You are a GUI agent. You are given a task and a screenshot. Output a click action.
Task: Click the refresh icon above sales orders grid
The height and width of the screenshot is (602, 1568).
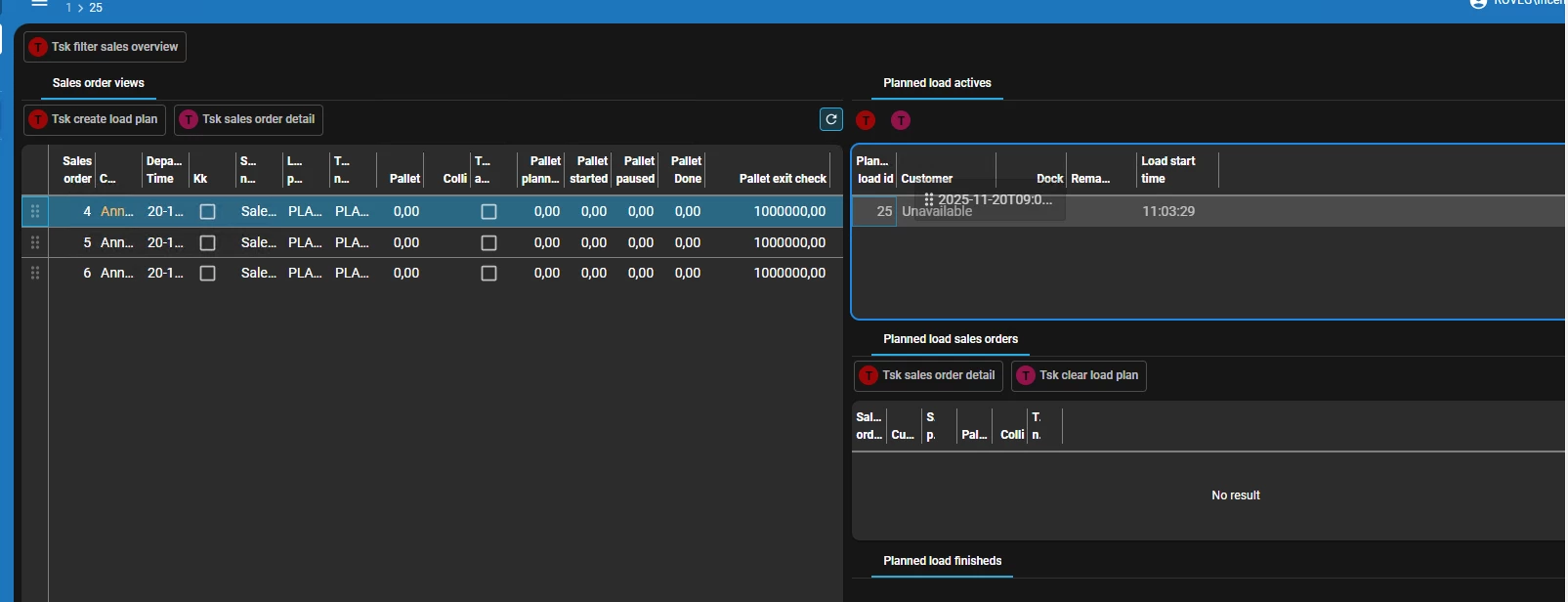click(830, 119)
